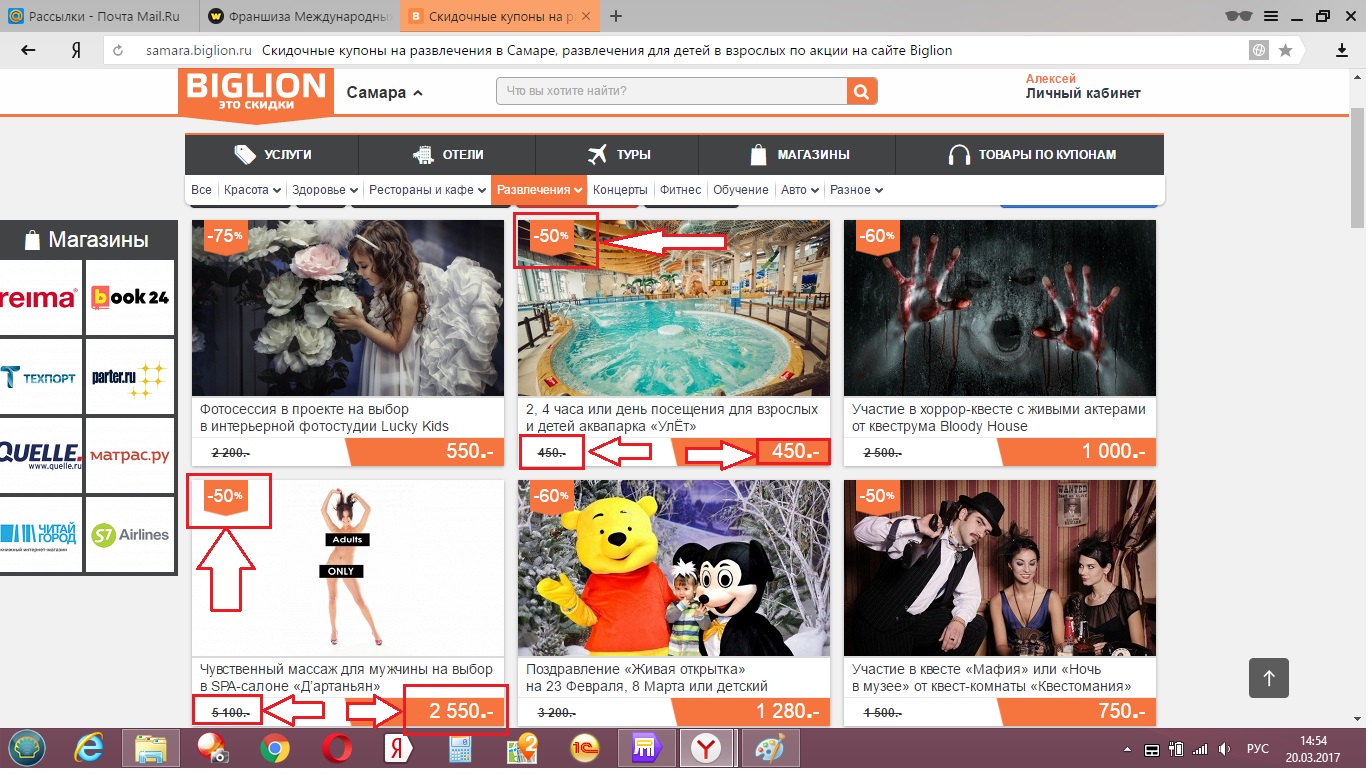The image size is (1372, 780).
Task: Reload the page with the refresh icon
Action: coord(118,50)
